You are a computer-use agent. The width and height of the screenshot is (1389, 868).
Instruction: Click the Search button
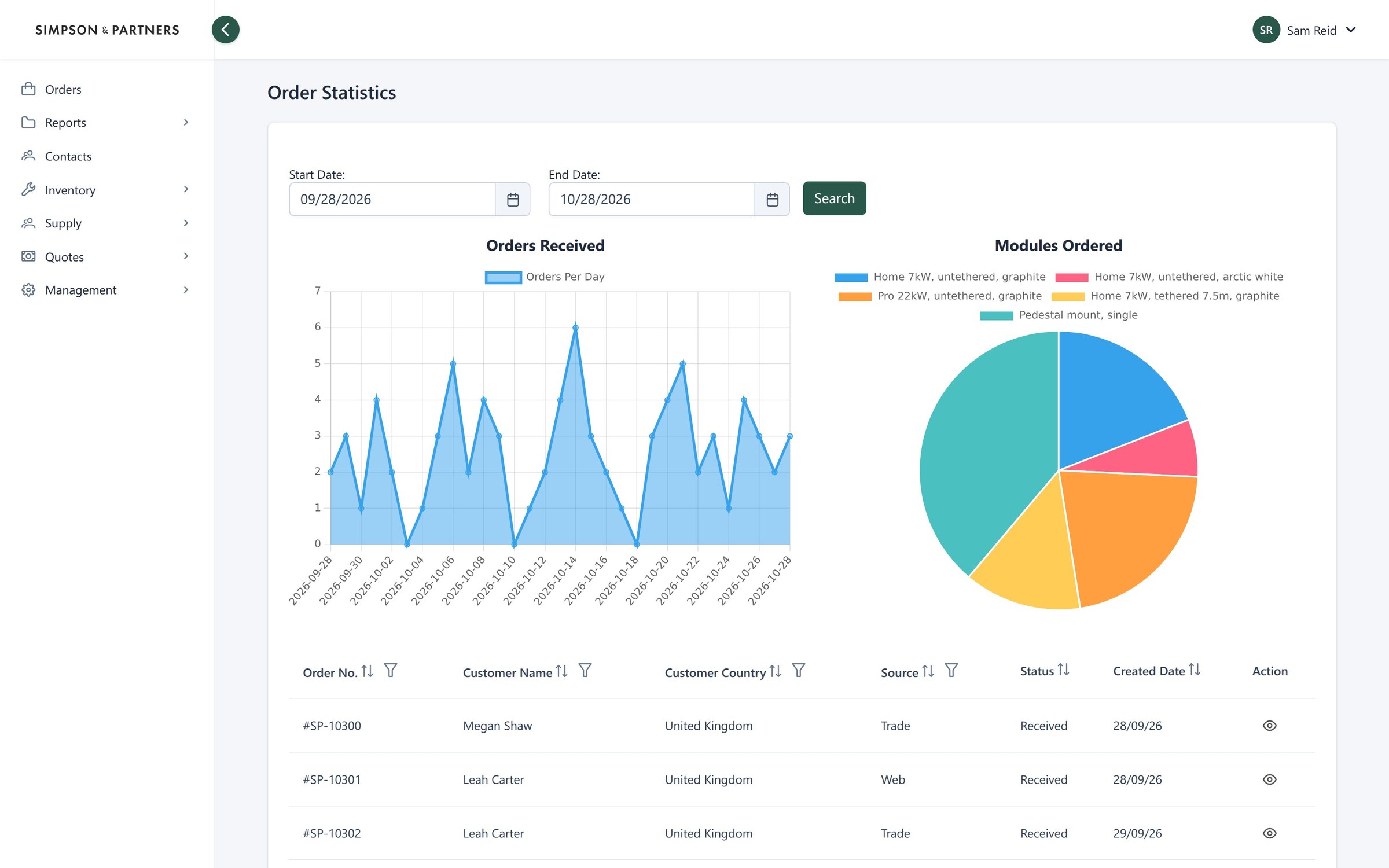pos(834,198)
